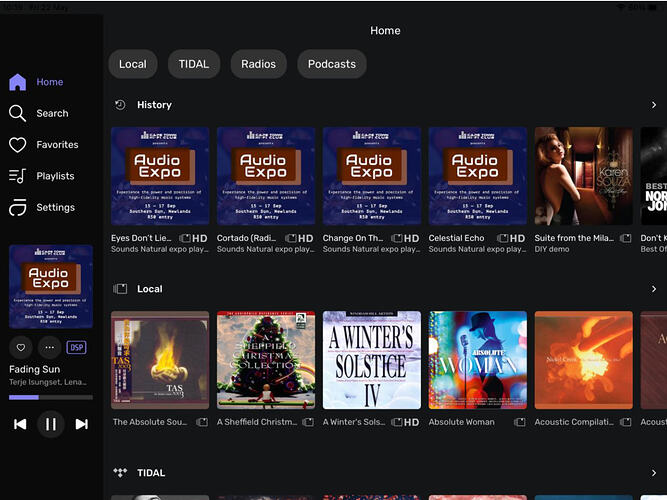Image resolution: width=667 pixels, height=500 pixels.
Task: Open Cortado (Radio) album cover
Action: tap(266, 176)
